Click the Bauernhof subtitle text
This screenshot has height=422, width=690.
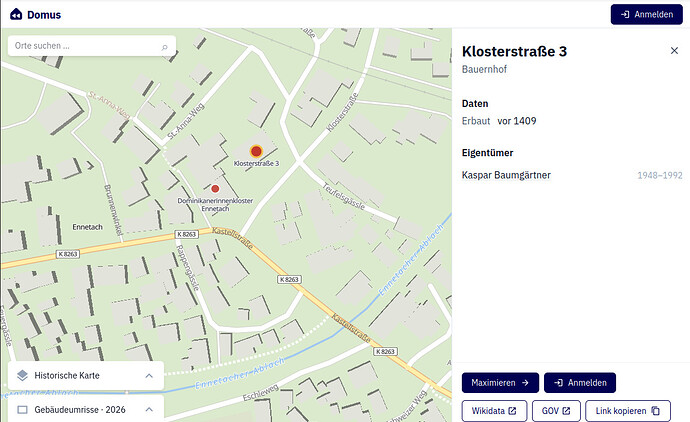(484, 70)
